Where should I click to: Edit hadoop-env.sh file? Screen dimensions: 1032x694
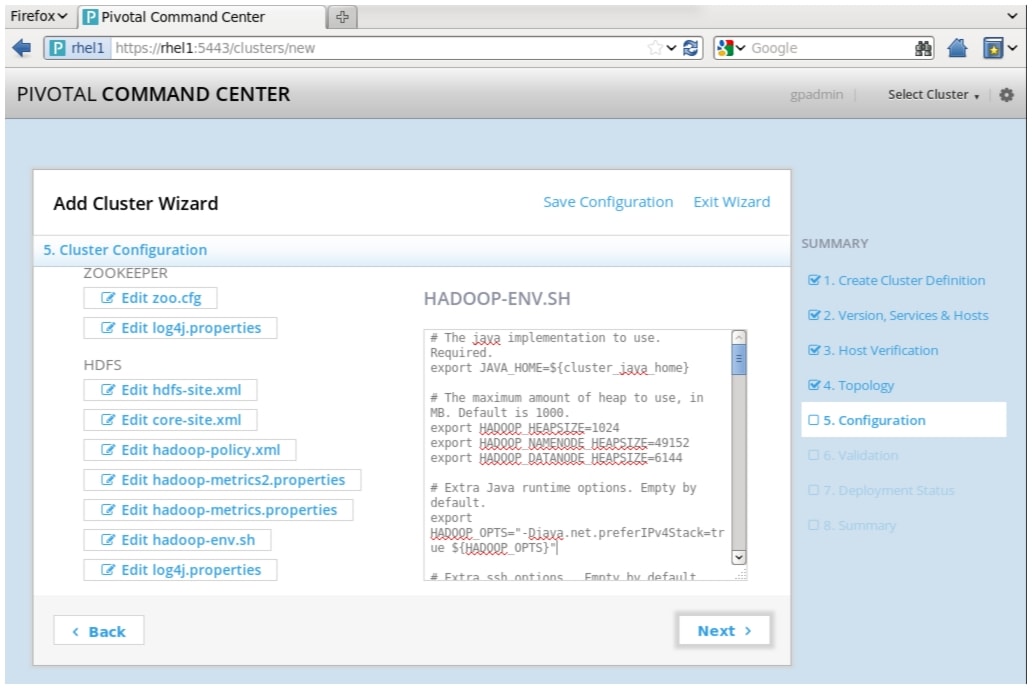pyautogui.click(x=177, y=540)
